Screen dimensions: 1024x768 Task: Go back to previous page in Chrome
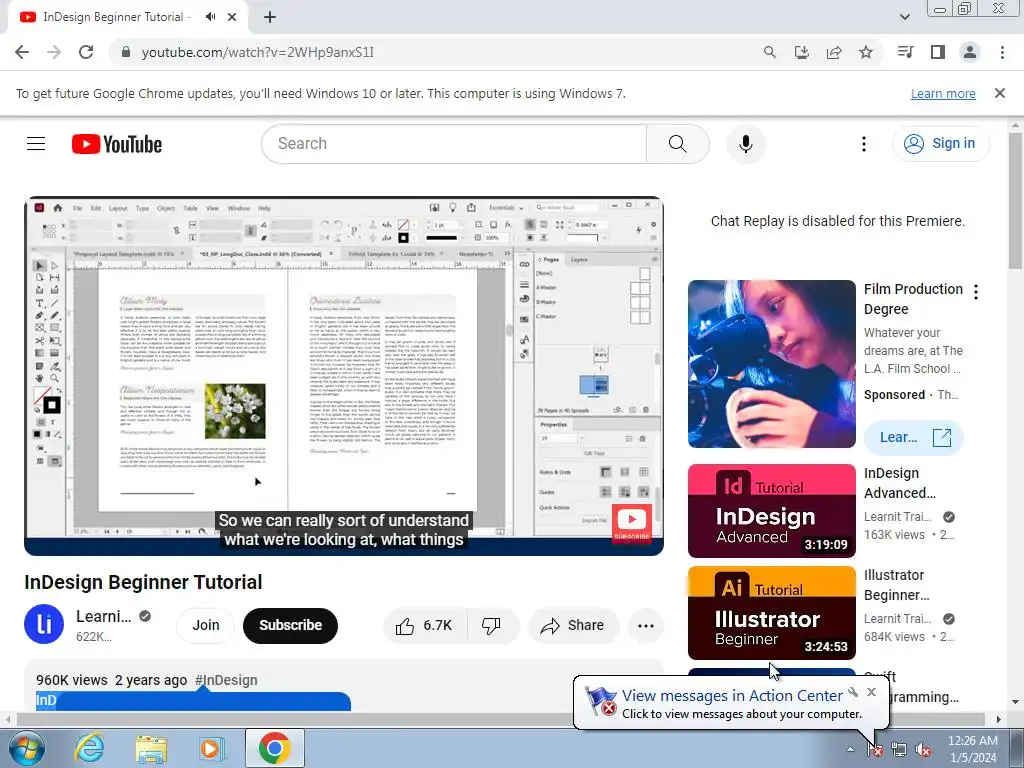22,52
